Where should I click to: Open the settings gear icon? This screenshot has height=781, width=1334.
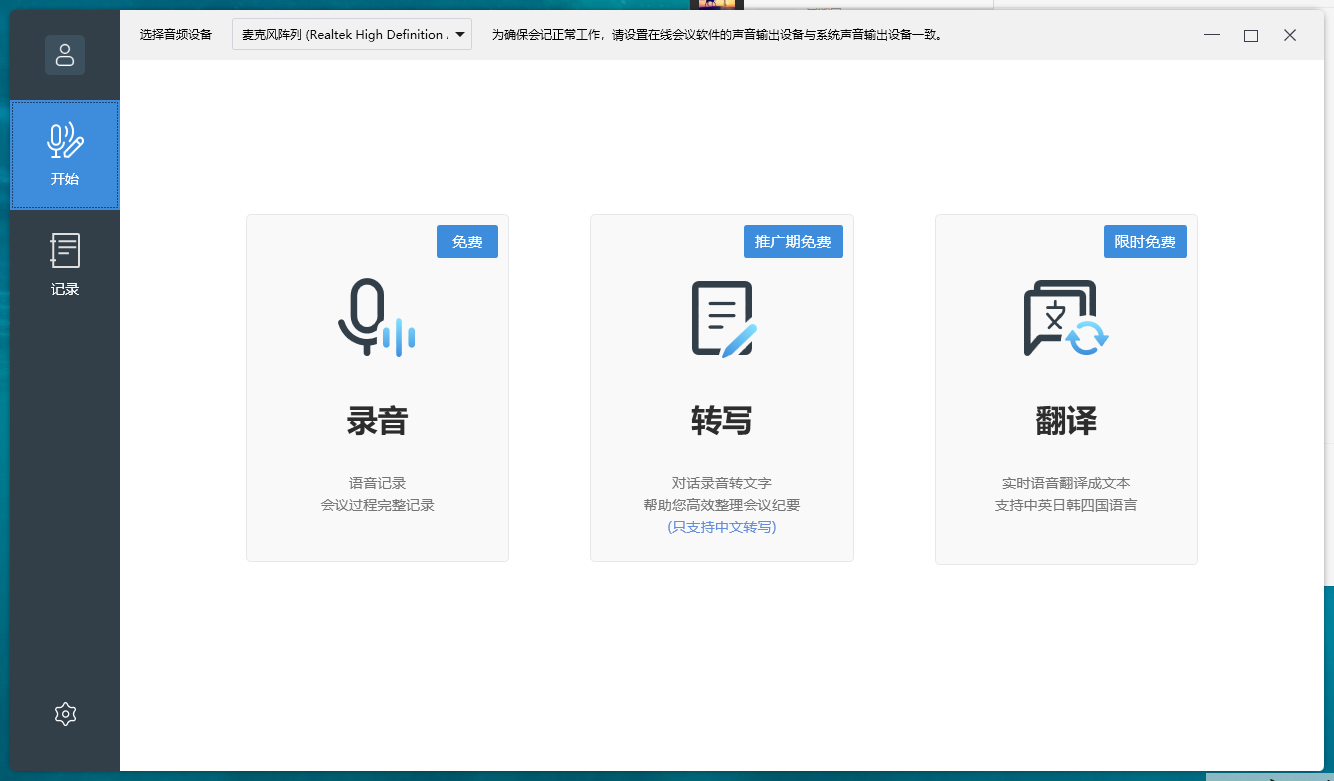pyautogui.click(x=64, y=713)
